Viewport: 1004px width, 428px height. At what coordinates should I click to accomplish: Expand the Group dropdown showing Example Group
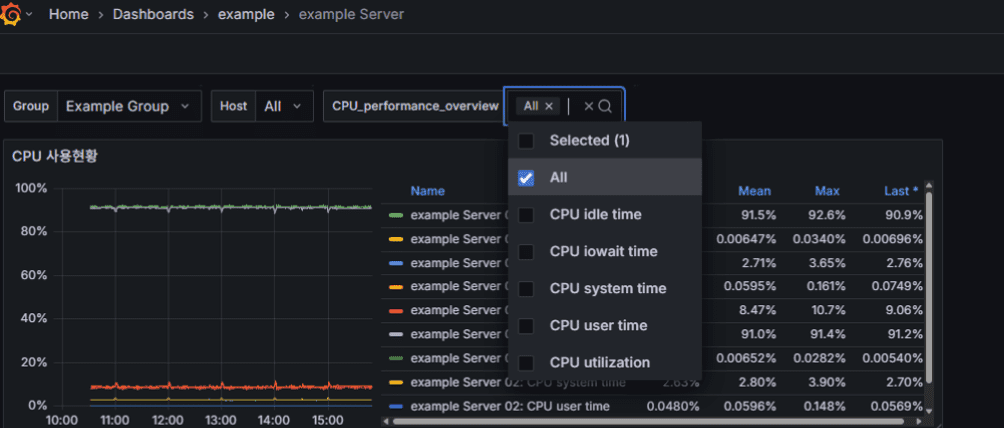pyautogui.click(x=129, y=106)
